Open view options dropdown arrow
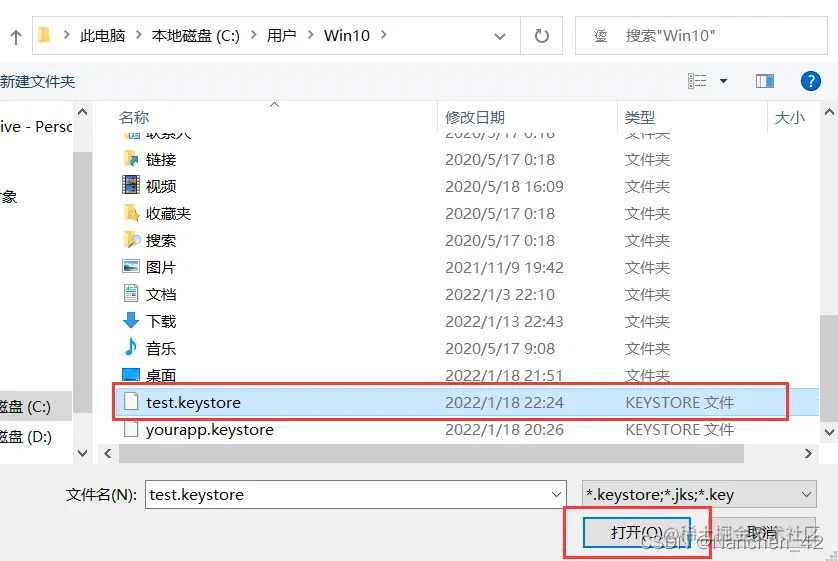Screen dimensions: 838x561 723,81
